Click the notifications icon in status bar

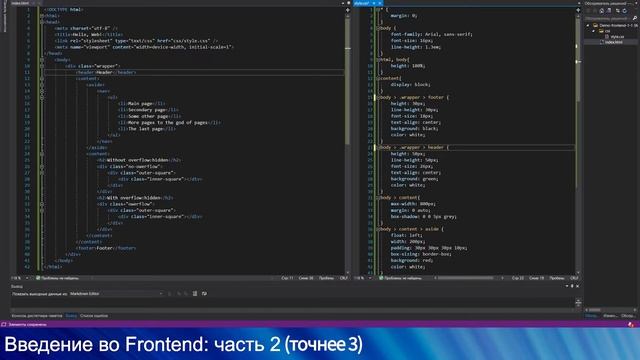(631, 324)
